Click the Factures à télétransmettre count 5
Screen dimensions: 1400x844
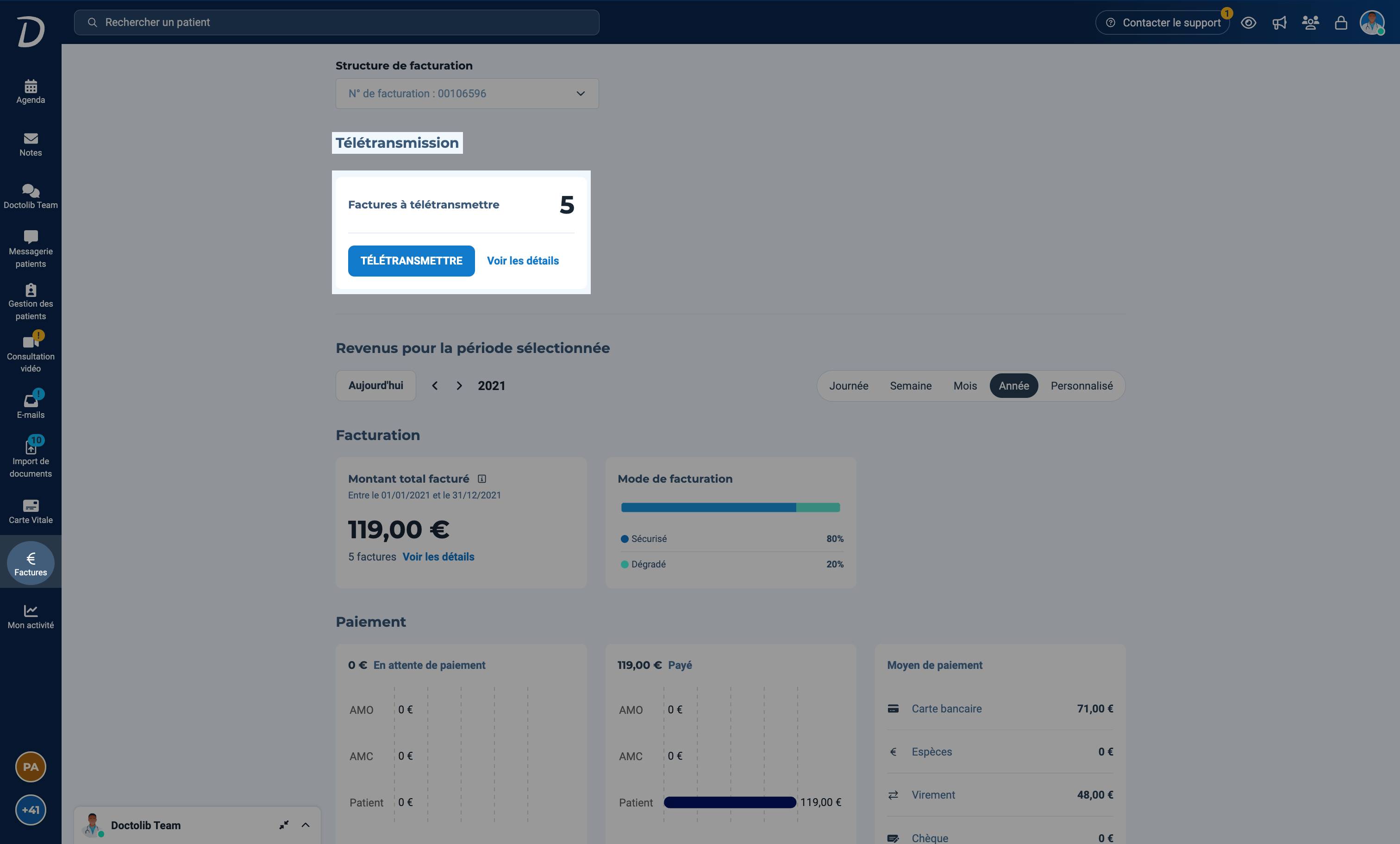click(x=567, y=205)
